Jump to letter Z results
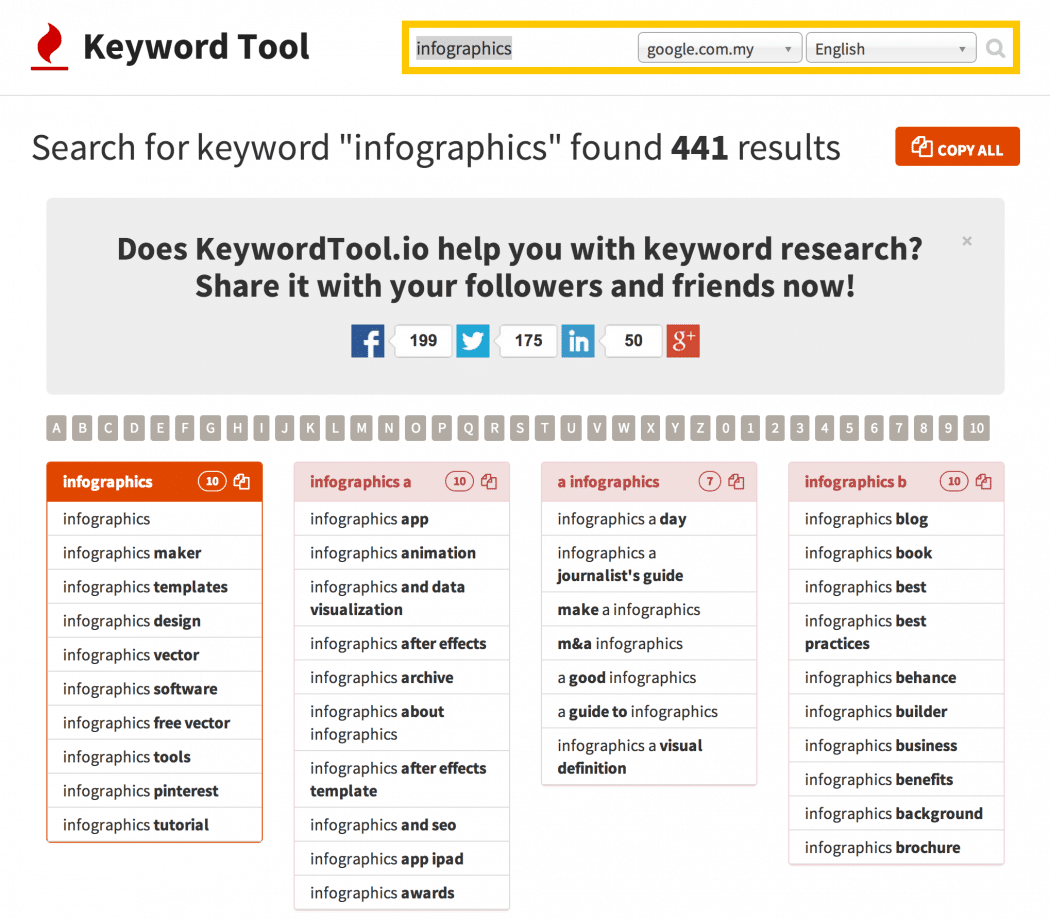The height and width of the screenshot is (919, 1050). 700,428
